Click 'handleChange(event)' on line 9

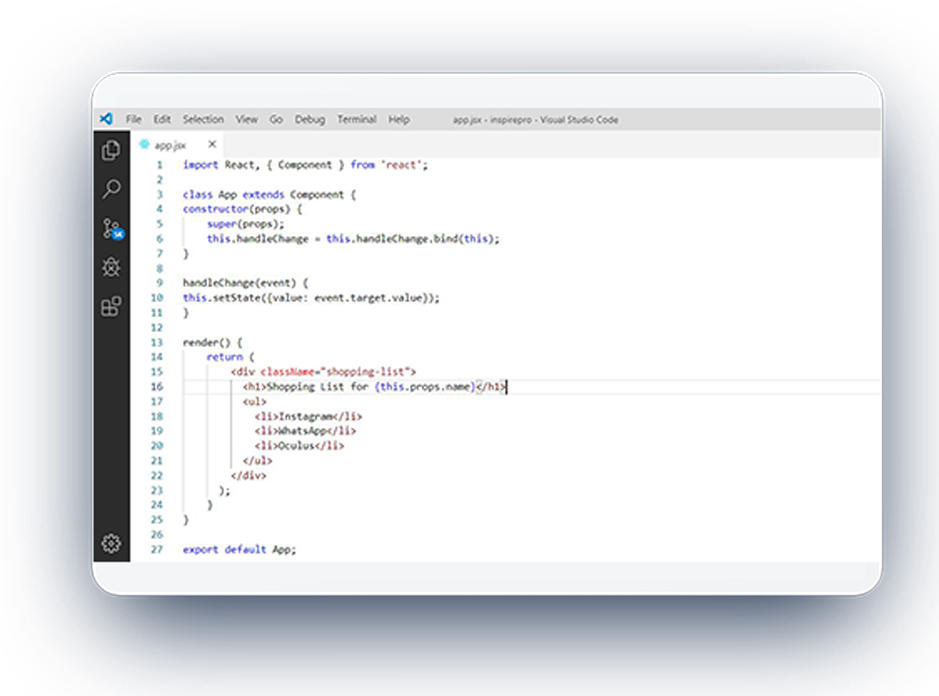pos(240,283)
